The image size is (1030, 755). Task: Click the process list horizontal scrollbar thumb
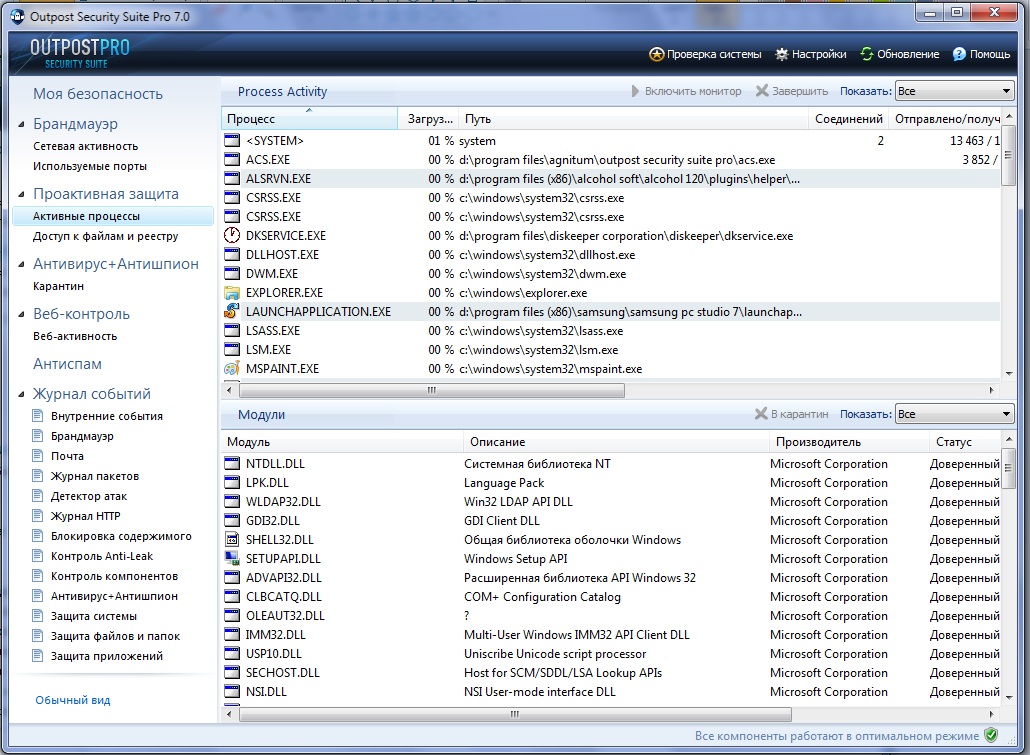pos(432,390)
